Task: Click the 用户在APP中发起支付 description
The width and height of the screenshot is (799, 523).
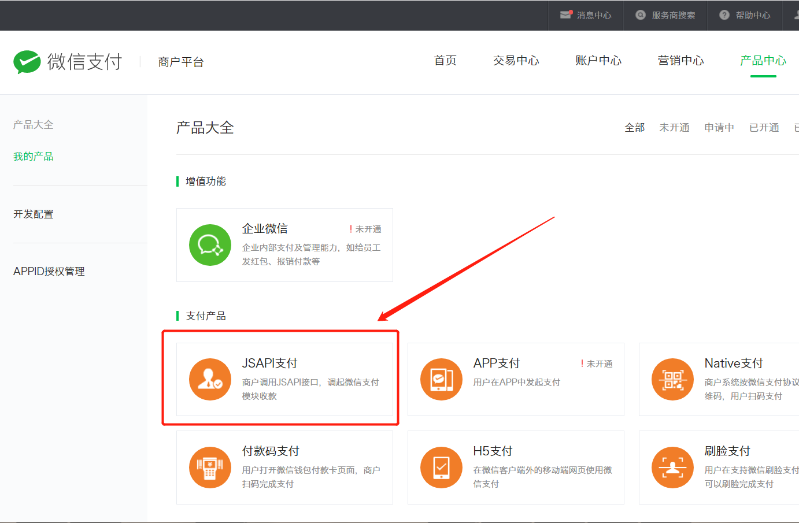Action: (517, 382)
